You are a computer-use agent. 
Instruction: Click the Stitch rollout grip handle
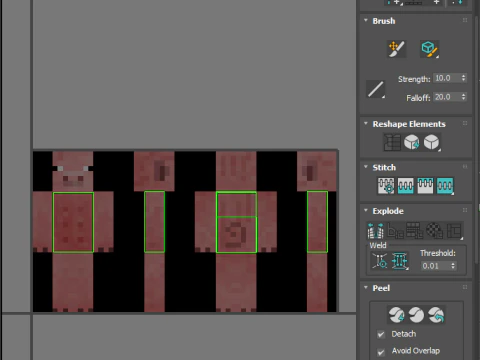[465, 167]
